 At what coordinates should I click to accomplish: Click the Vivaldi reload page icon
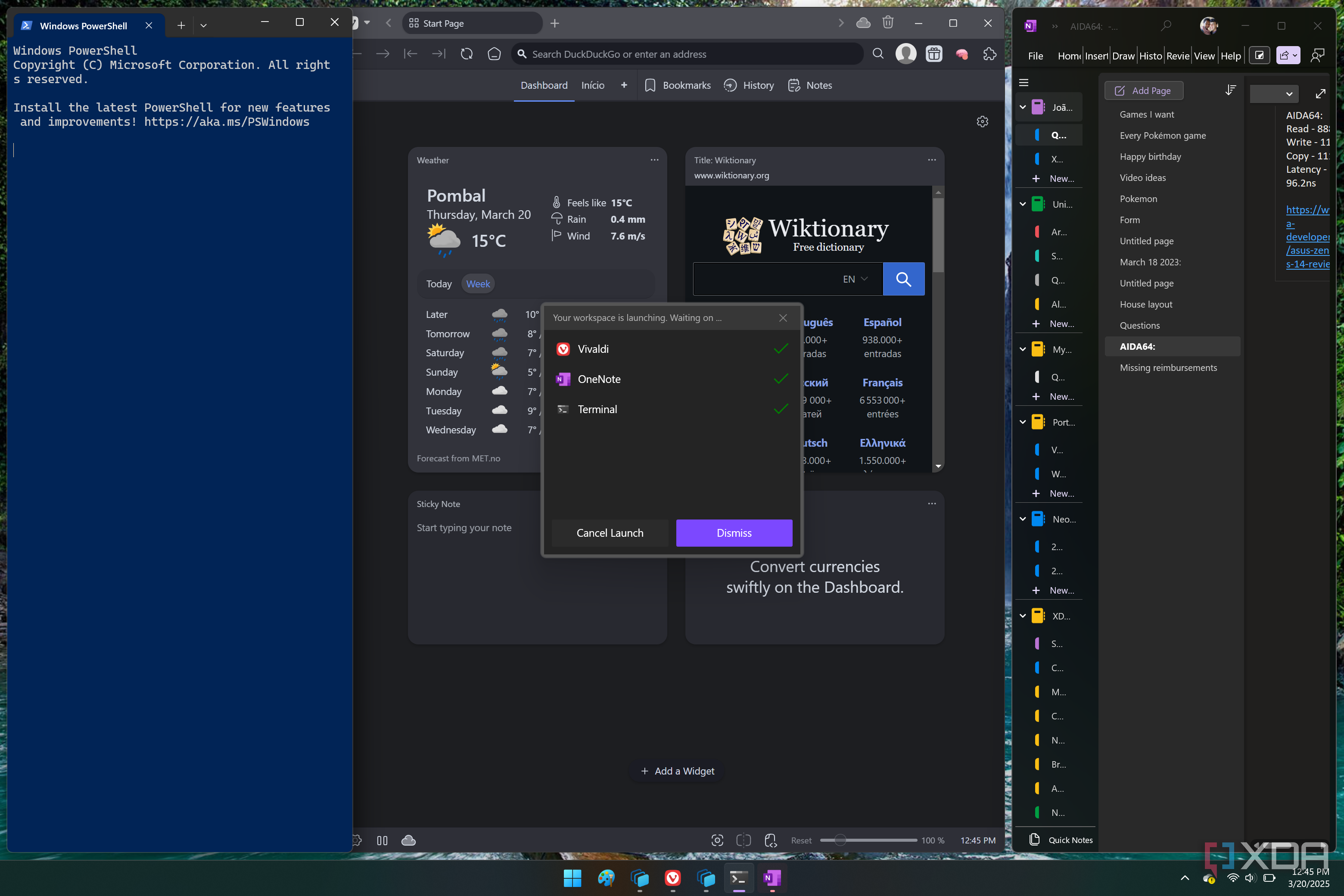click(x=466, y=54)
